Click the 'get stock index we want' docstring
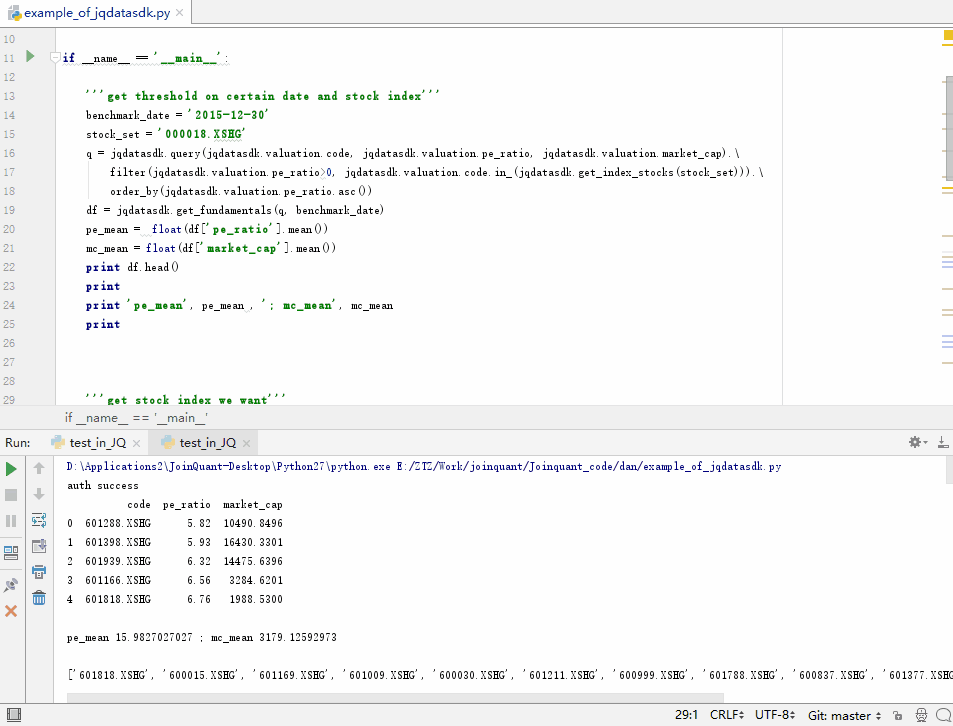 coord(185,400)
